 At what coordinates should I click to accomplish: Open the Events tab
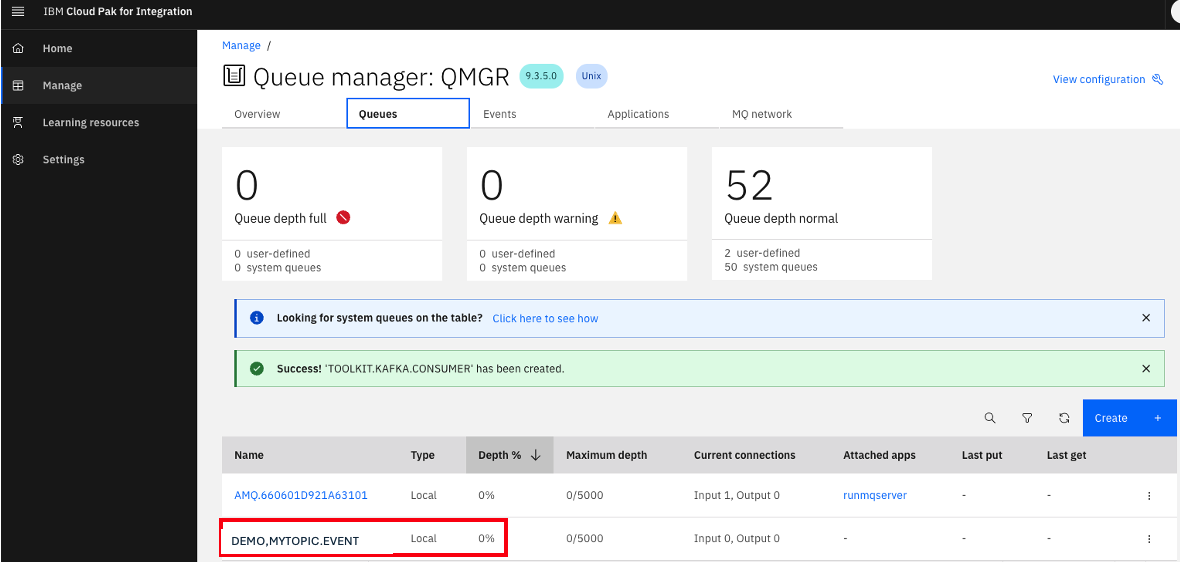[499, 114]
